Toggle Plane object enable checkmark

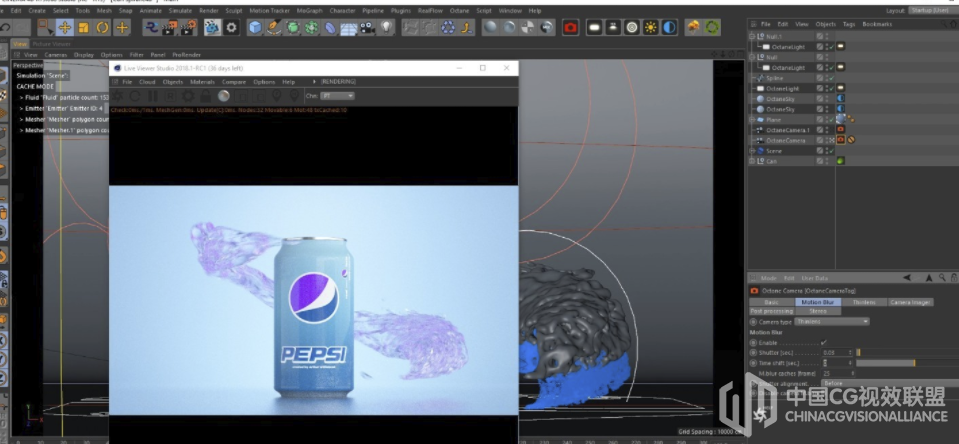[x=831, y=119]
